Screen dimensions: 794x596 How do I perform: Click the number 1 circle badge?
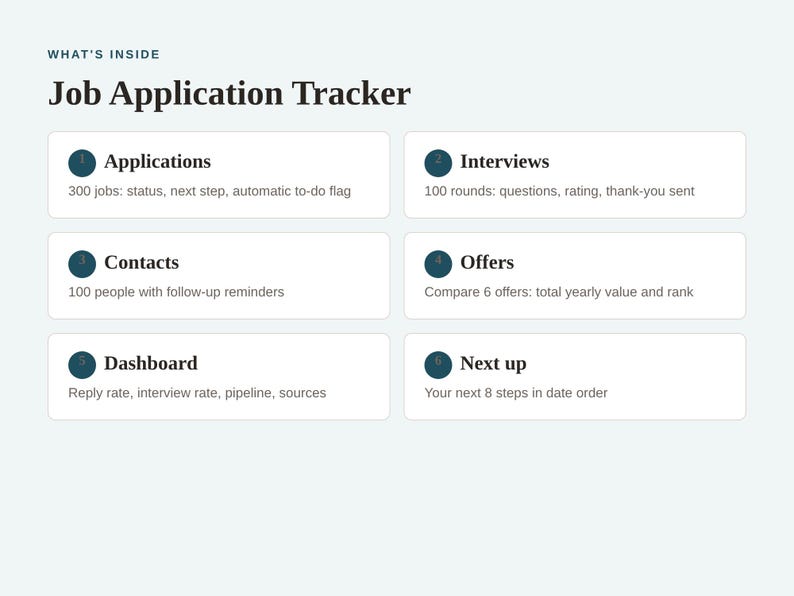(x=82, y=163)
